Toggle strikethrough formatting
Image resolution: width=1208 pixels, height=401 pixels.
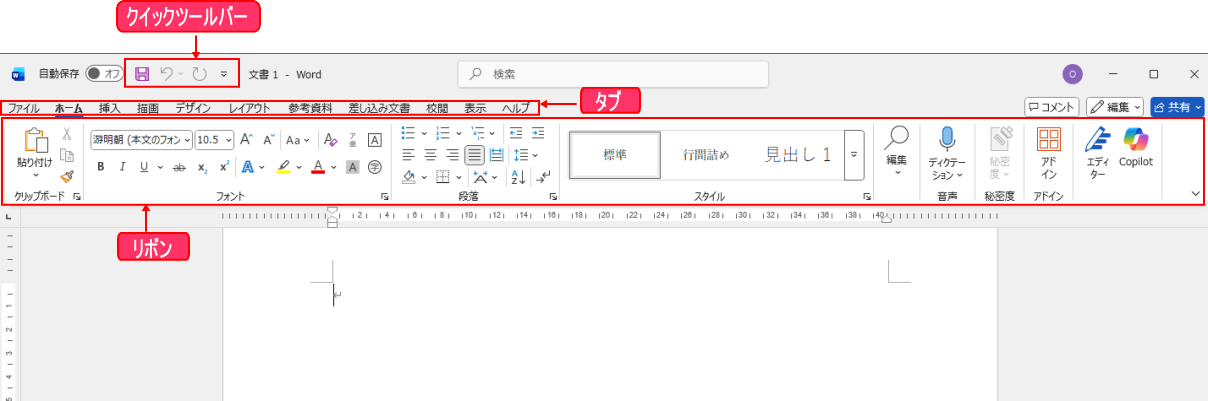[x=179, y=167]
